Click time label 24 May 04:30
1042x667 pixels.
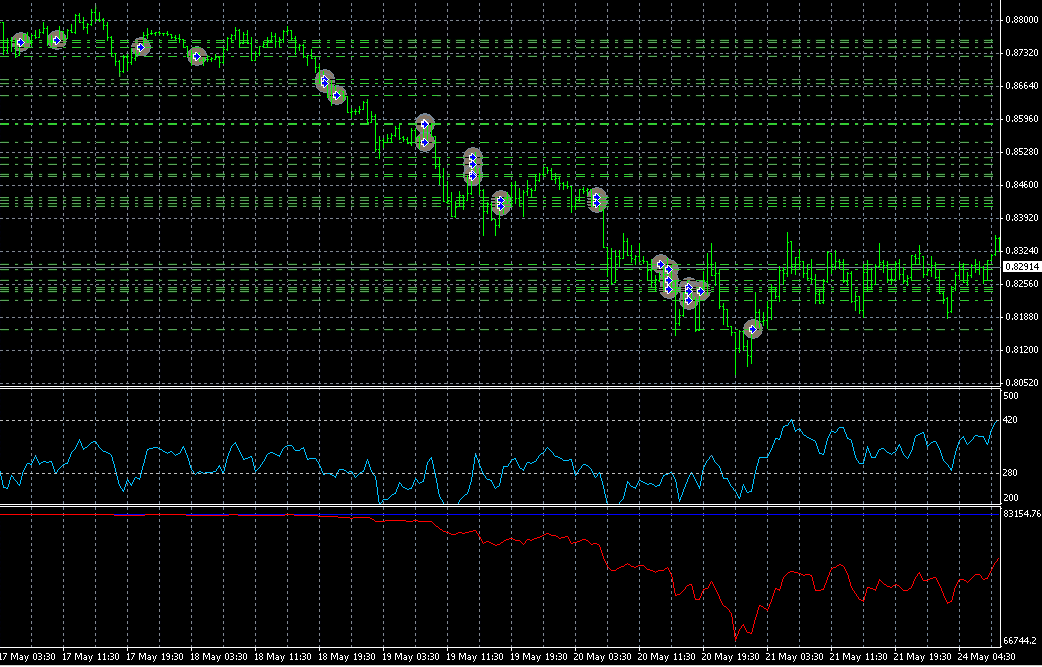coord(986,656)
